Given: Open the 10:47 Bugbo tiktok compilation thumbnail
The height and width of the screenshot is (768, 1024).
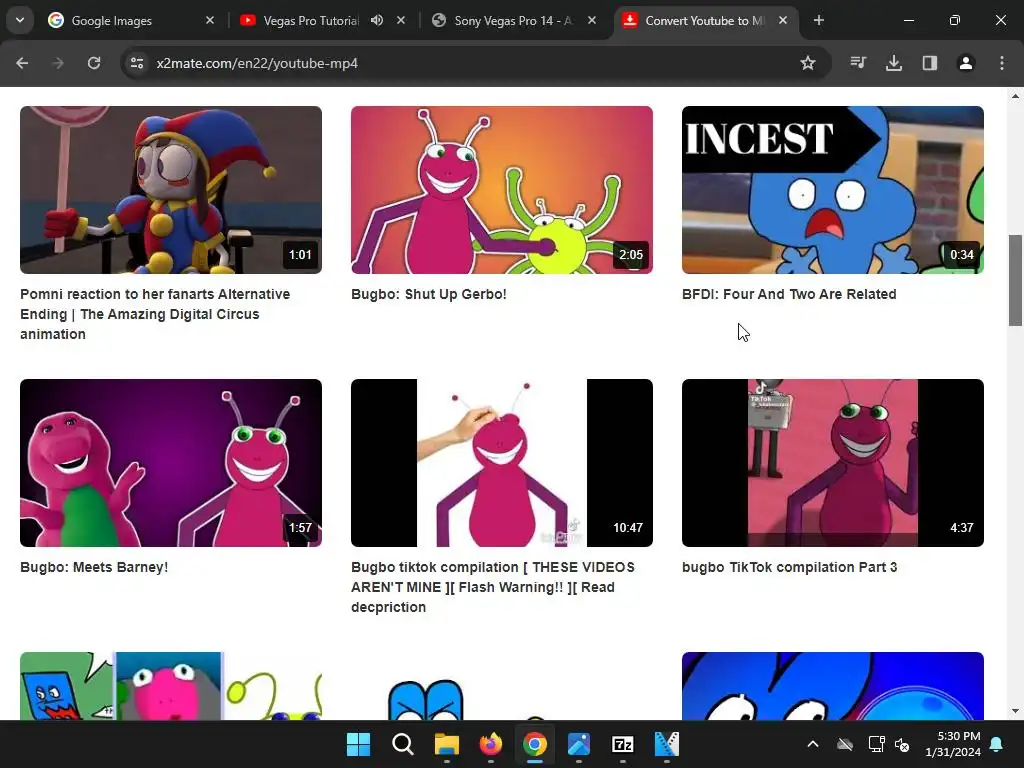Looking at the screenshot, I should click(x=502, y=463).
